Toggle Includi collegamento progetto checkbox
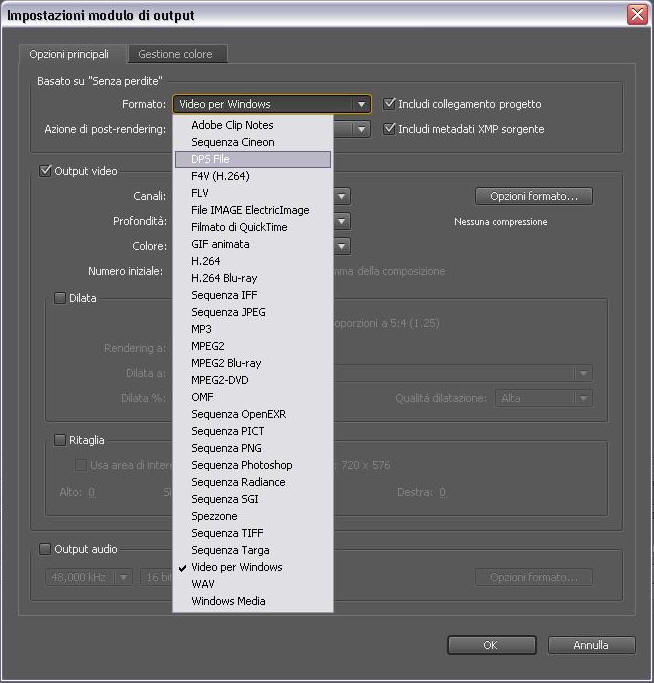This screenshot has height=683, width=654. click(x=389, y=104)
